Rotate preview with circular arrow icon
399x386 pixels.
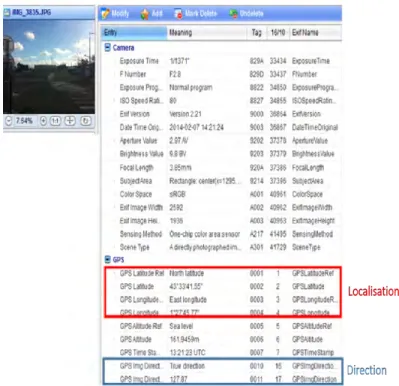click(x=85, y=121)
